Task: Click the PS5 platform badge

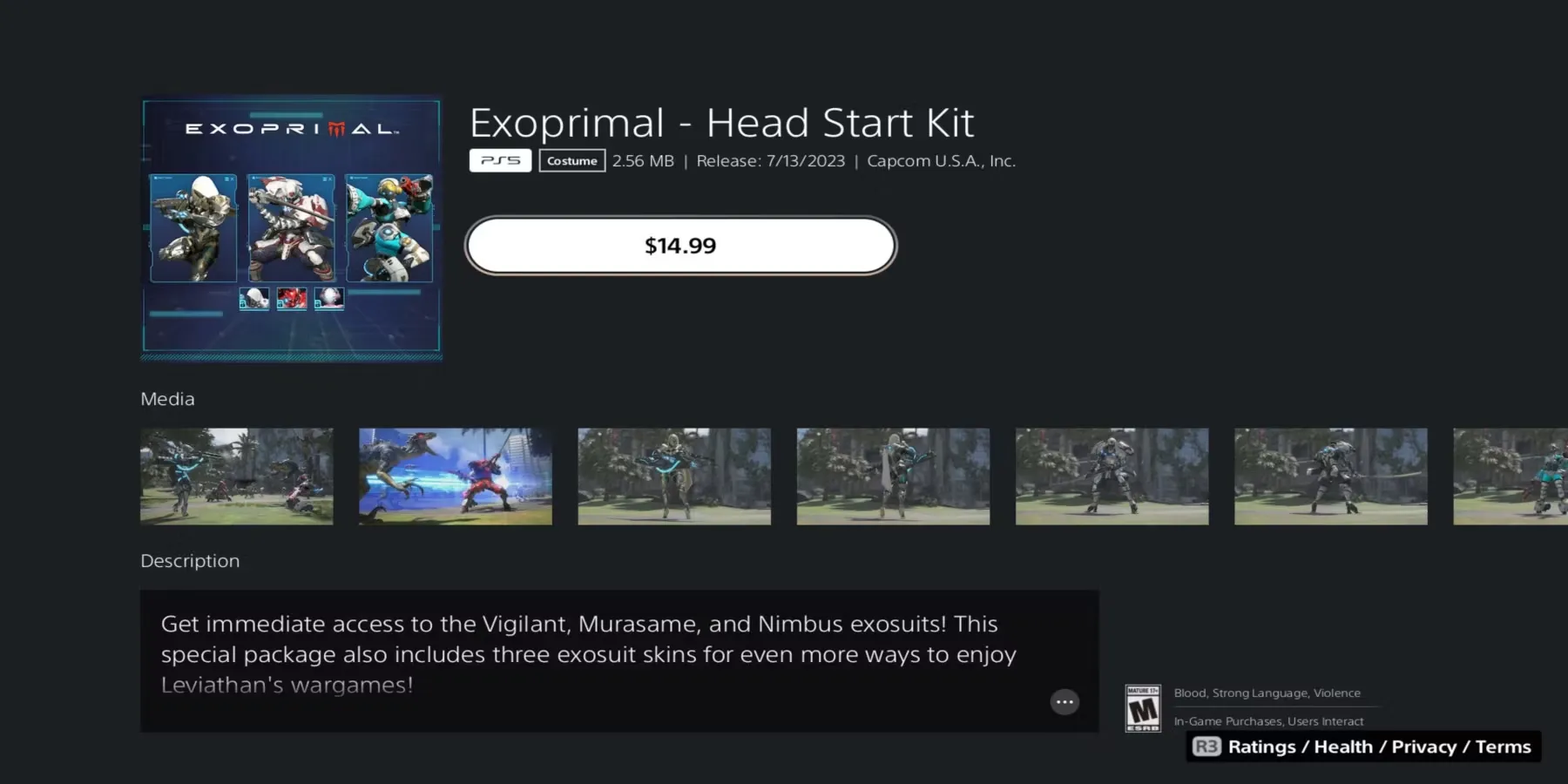Action: click(500, 160)
